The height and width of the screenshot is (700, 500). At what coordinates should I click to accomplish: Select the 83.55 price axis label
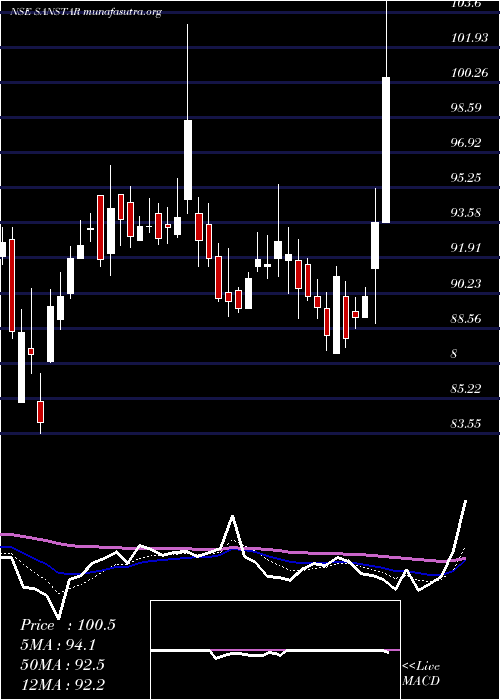[x=466, y=423]
